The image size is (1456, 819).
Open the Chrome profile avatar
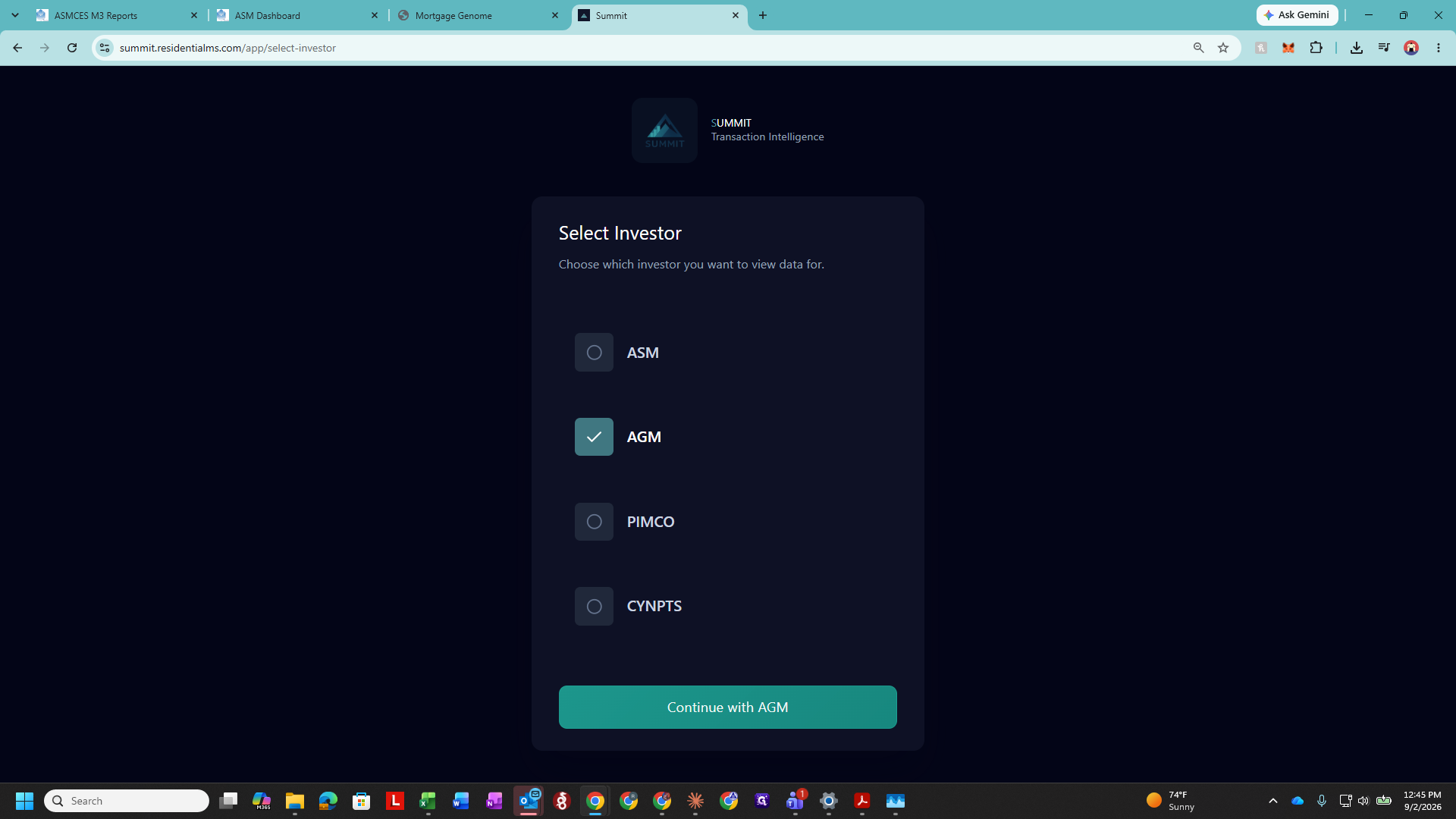(1411, 48)
